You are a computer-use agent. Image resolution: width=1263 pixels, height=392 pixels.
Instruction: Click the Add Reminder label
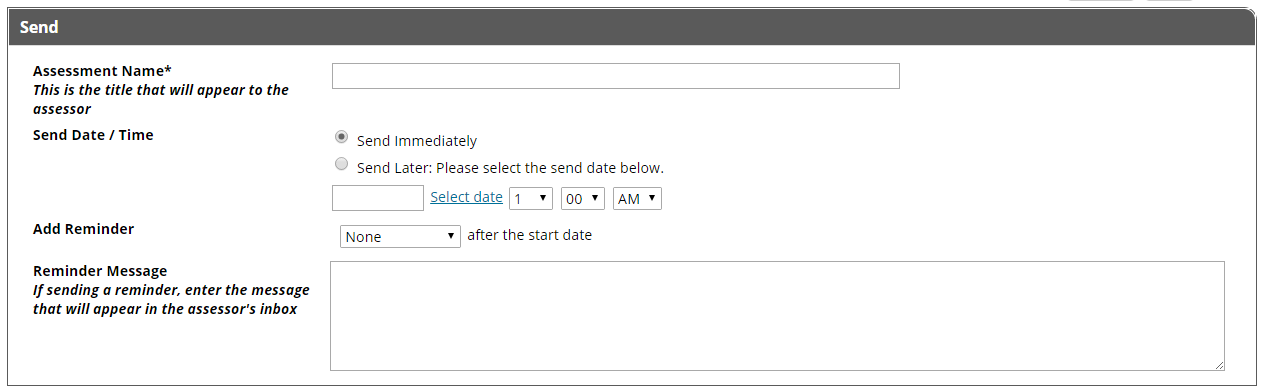coord(83,228)
